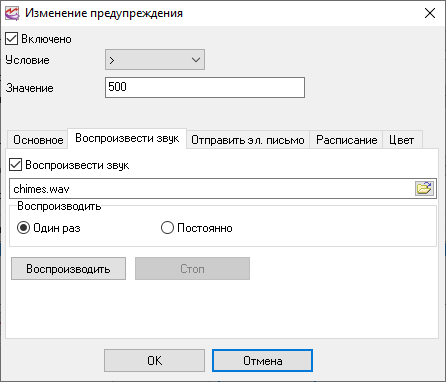Open the sound file browse folder icon
The width and height of the screenshot is (446, 382).
click(x=424, y=188)
